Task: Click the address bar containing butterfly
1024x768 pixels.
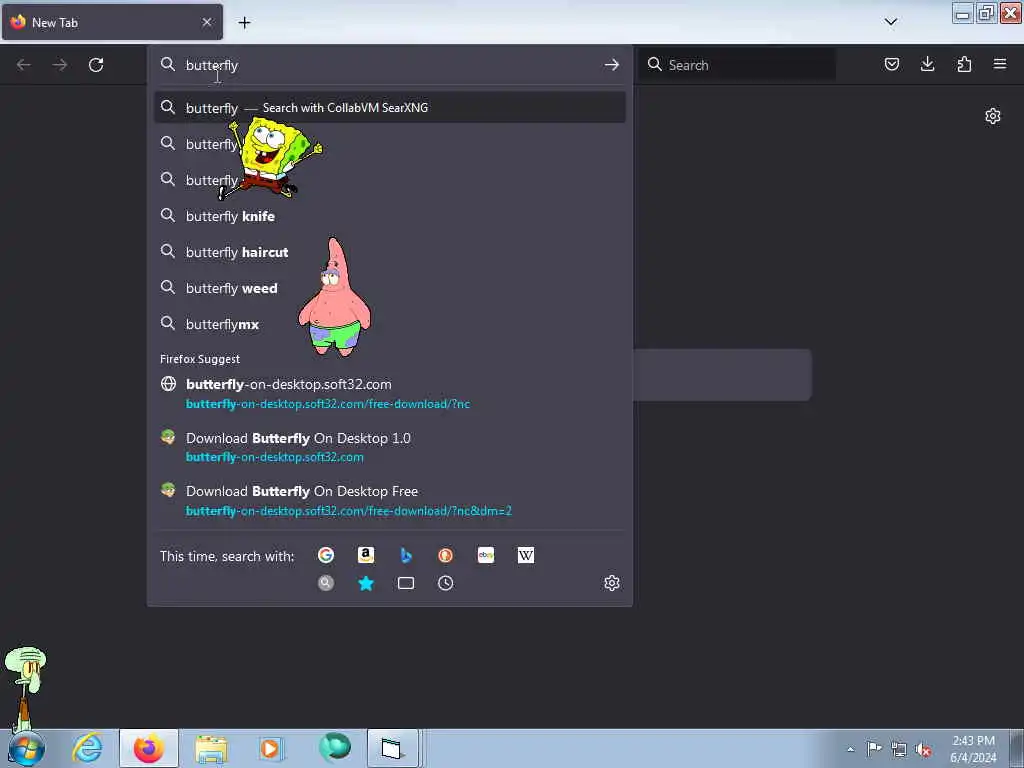Action: tap(389, 65)
